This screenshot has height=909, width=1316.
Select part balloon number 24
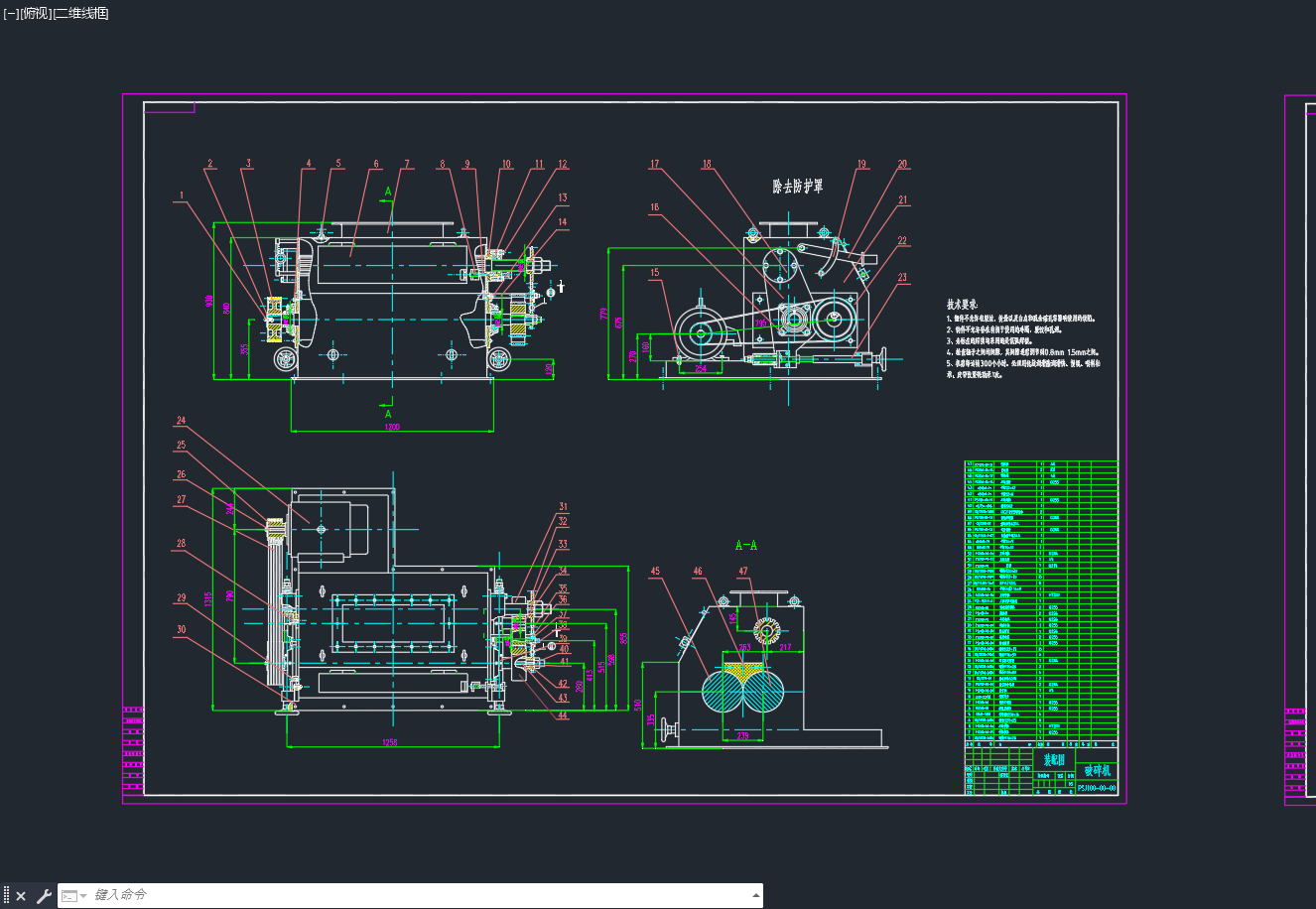point(181,421)
